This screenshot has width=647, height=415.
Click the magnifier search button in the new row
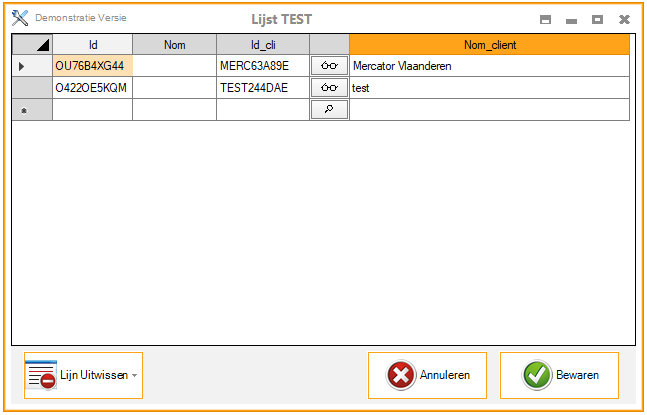click(x=329, y=109)
